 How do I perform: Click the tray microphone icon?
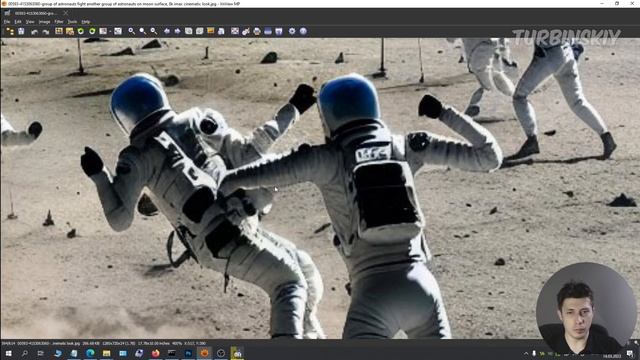534,353
